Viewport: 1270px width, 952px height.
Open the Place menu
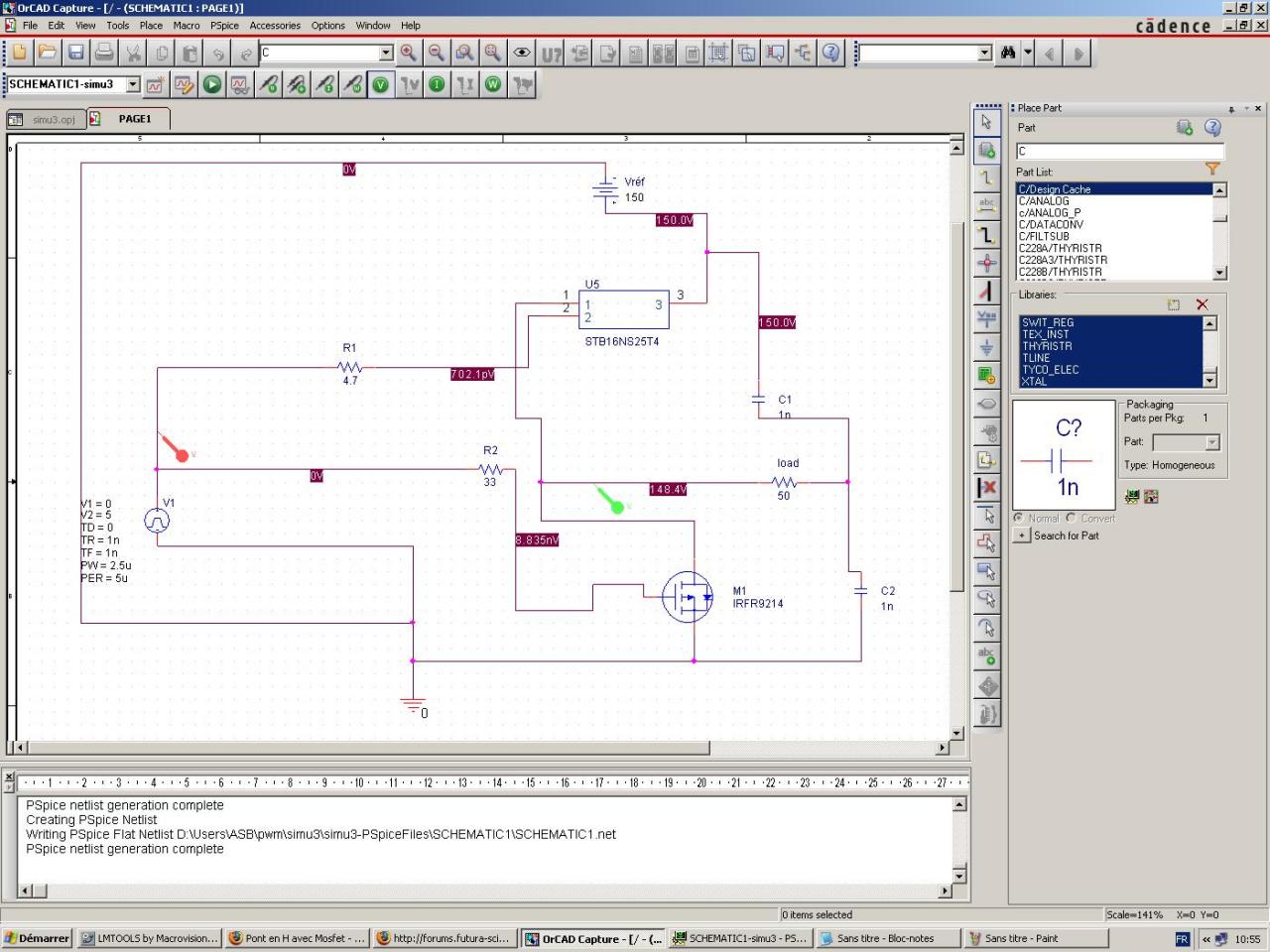[151, 26]
